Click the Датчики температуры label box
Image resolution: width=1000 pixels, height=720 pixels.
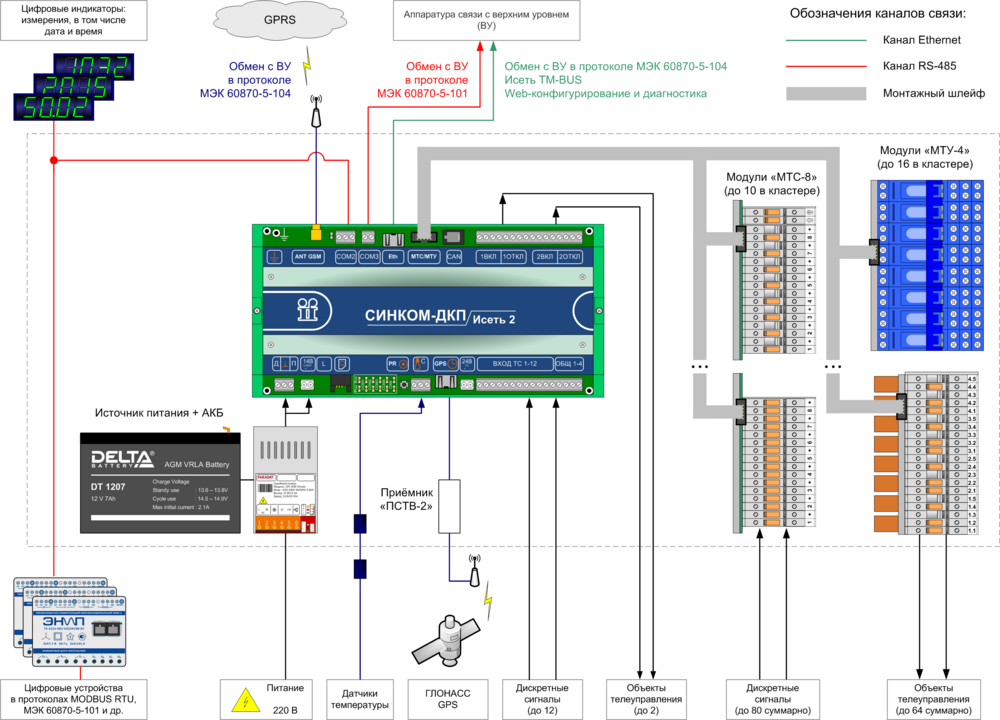pos(358,698)
